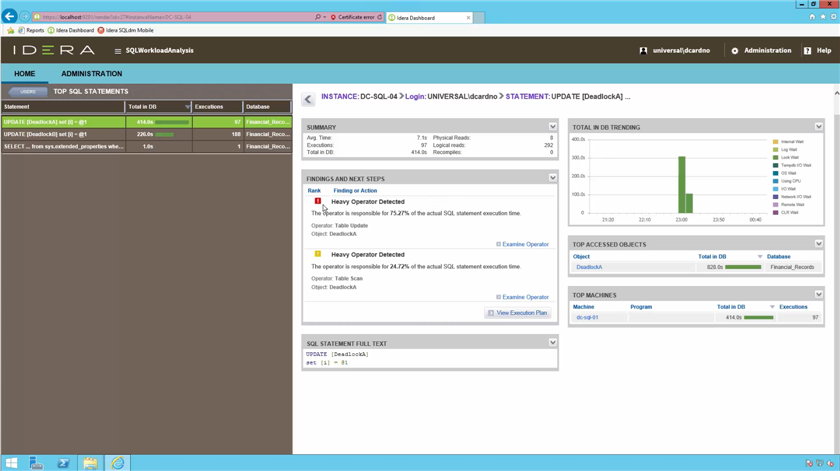
Task: Switch to Internet Explorer on the taskbar
Action: click(x=117, y=463)
